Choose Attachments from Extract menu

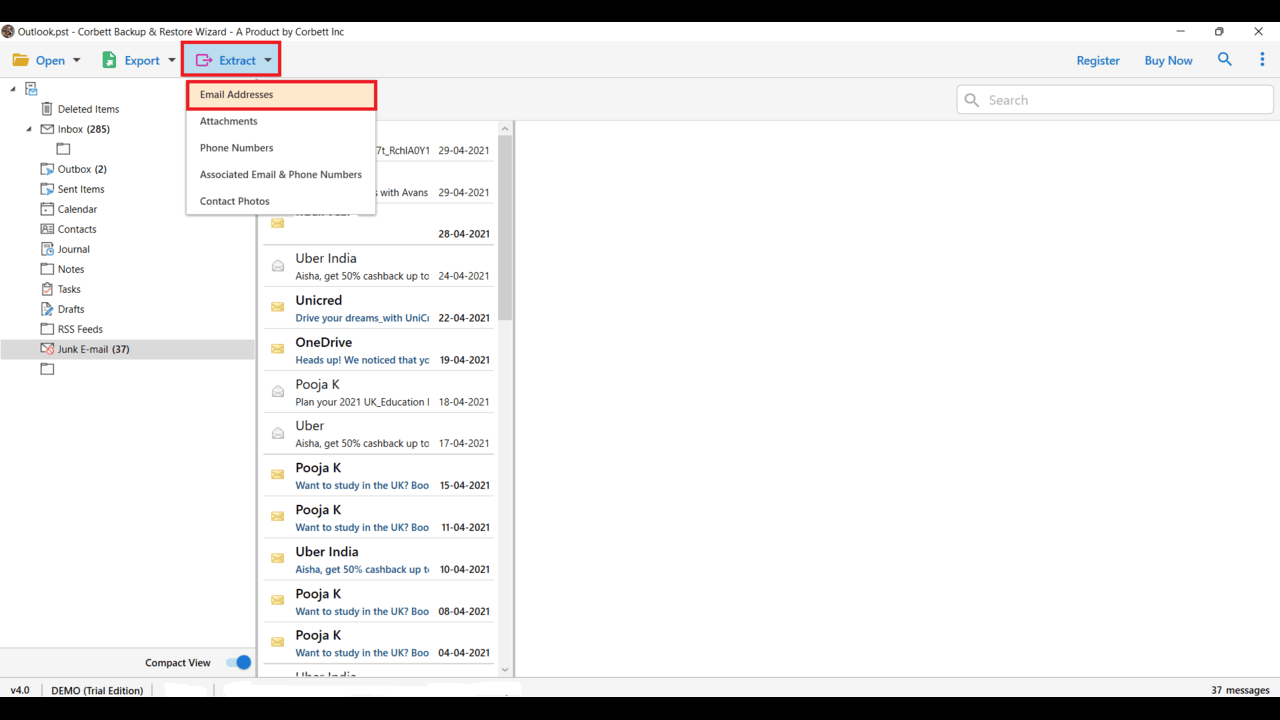tap(281, 121)
